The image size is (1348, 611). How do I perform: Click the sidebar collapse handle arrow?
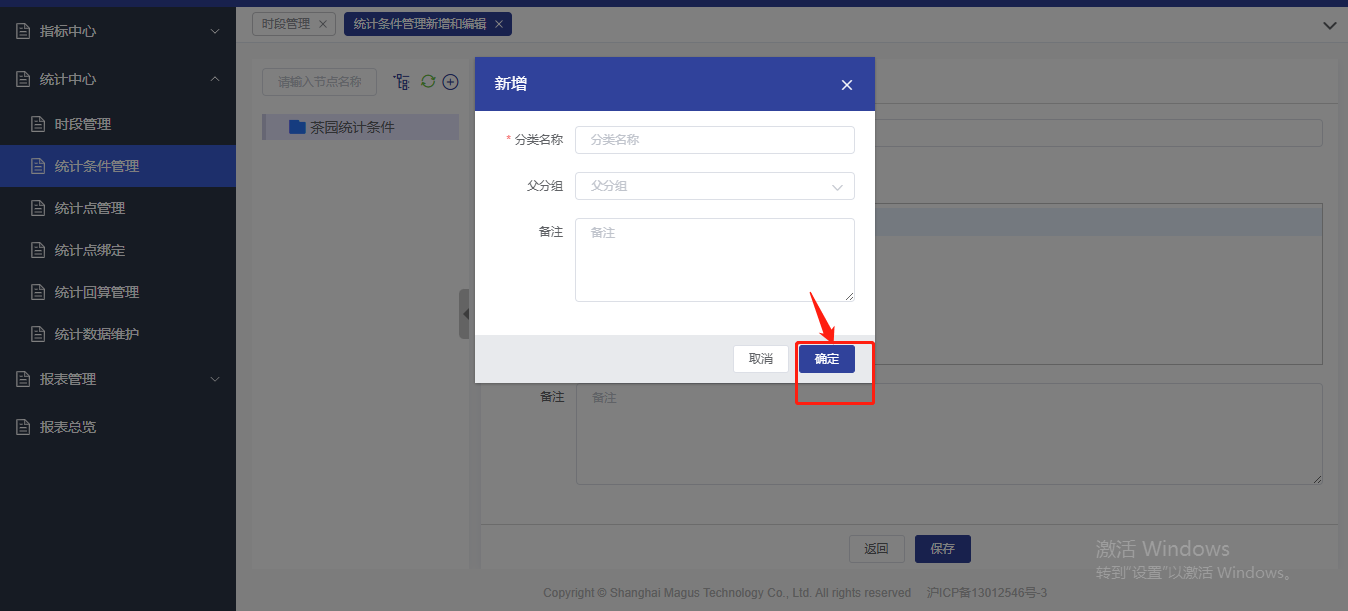pyautogui.click(x=465, y=314)
